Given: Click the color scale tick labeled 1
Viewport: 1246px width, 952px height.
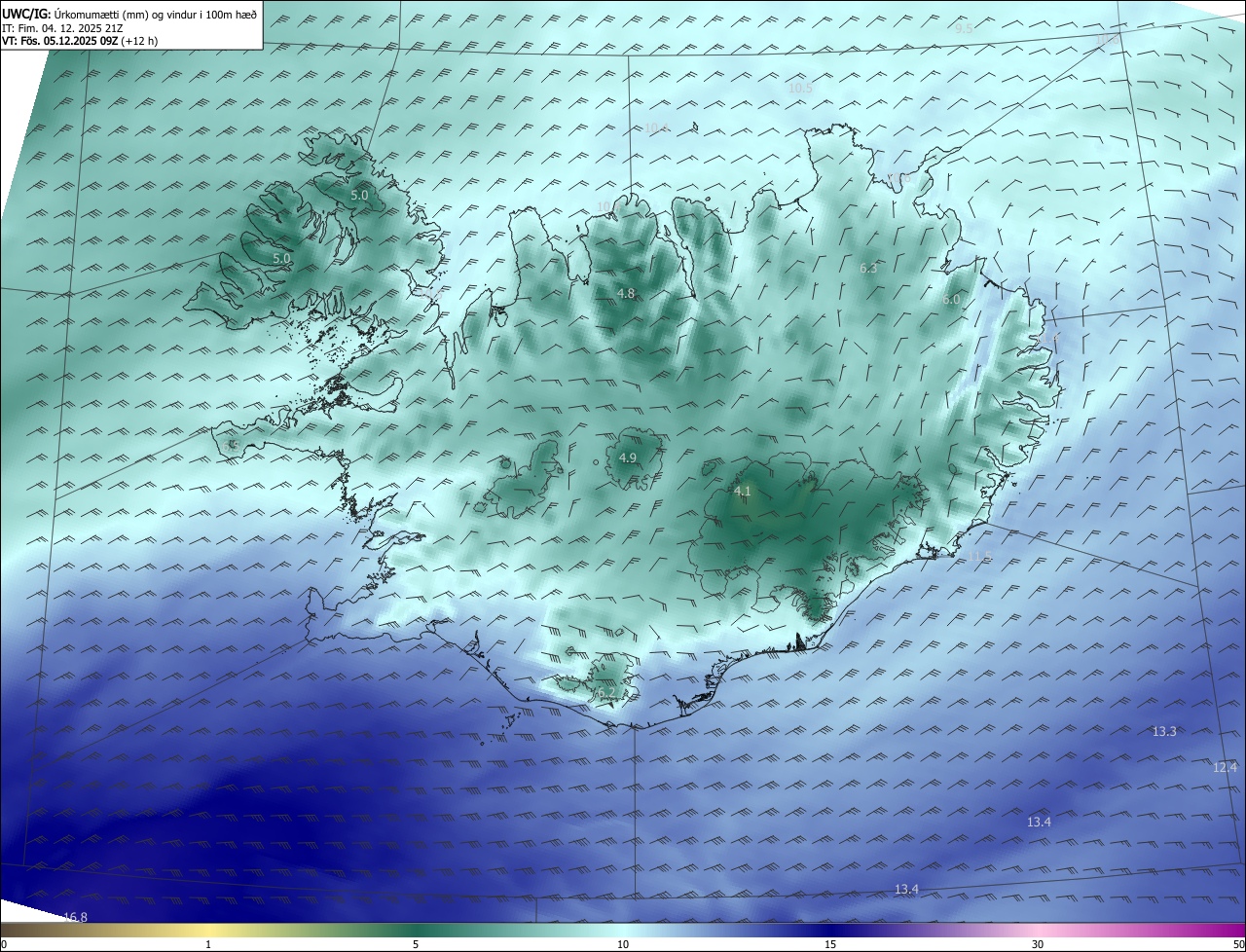Looking at the screenshot, I should [208, 944].
